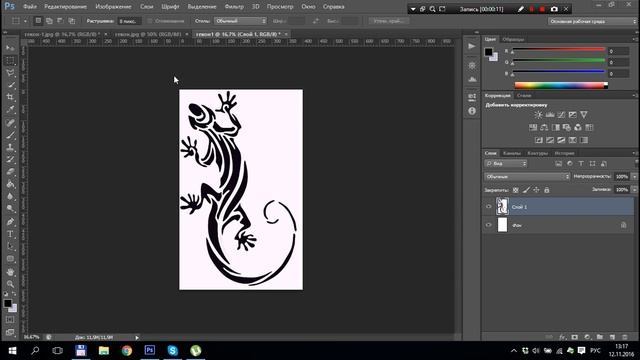This screenshot has width=640, height=360.
Task: Select Слой 1 layer thumbnail
Action: (x=502, y=207)
